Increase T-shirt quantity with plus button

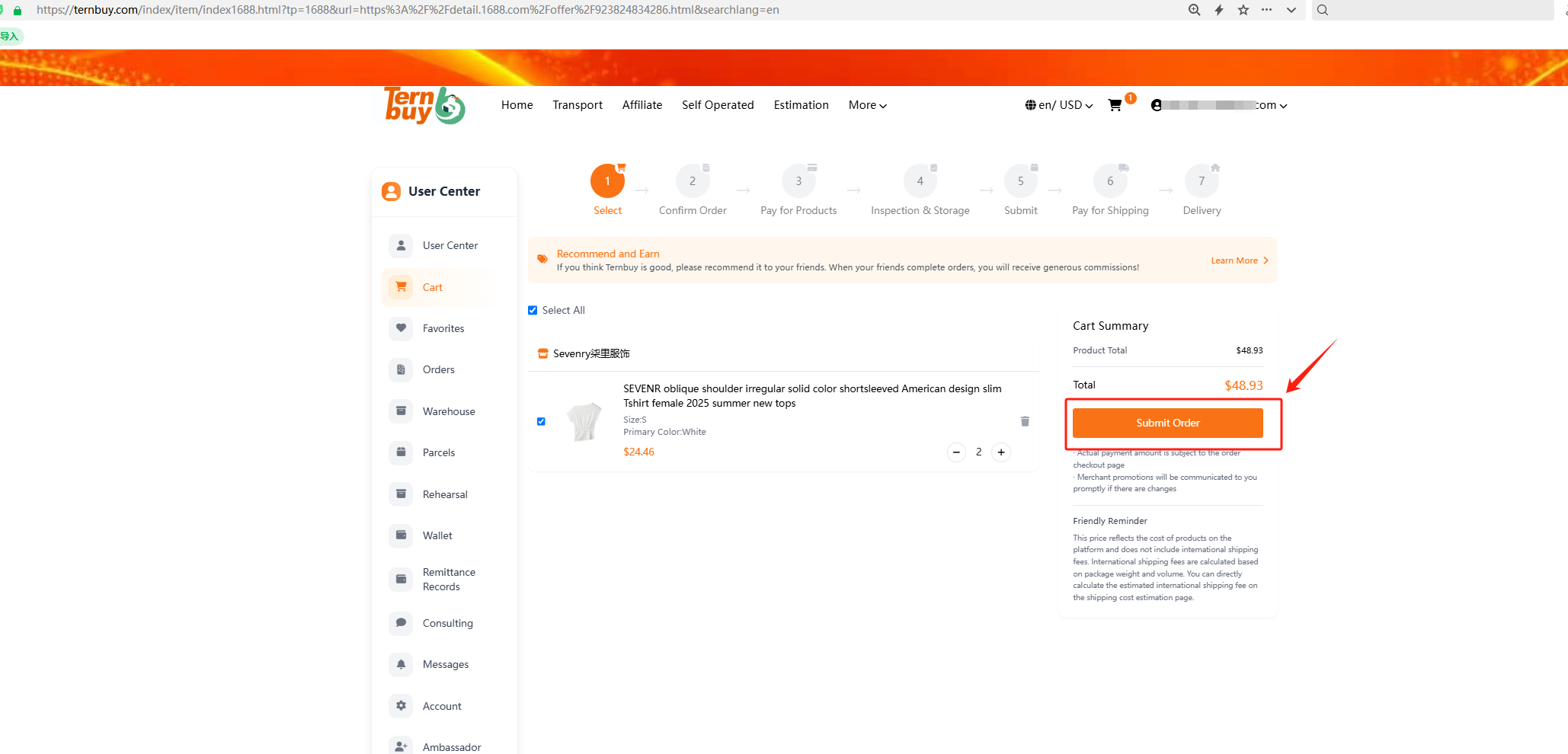coord(1001,452)
